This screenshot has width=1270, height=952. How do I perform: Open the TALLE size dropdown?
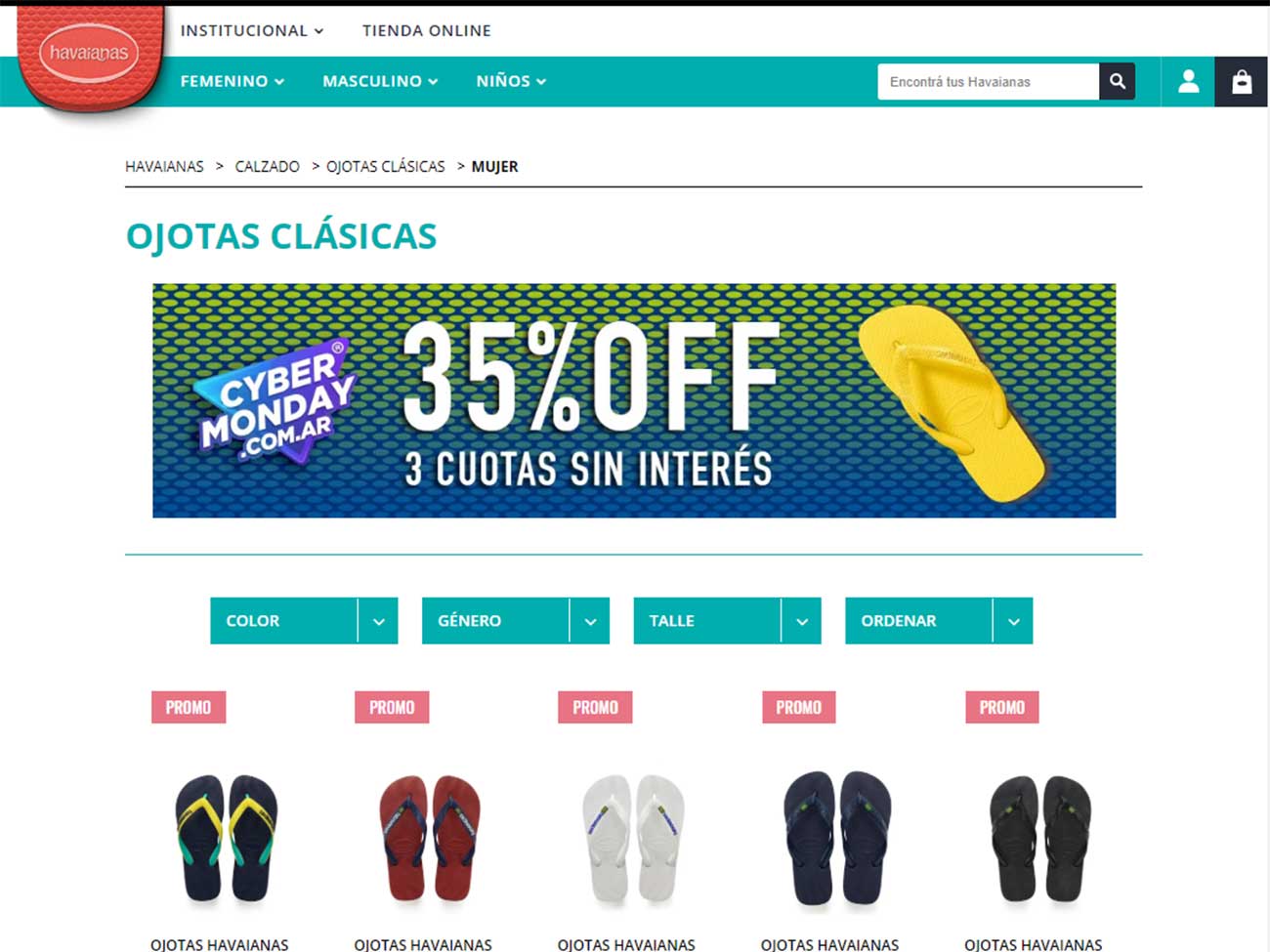point(727,621)
